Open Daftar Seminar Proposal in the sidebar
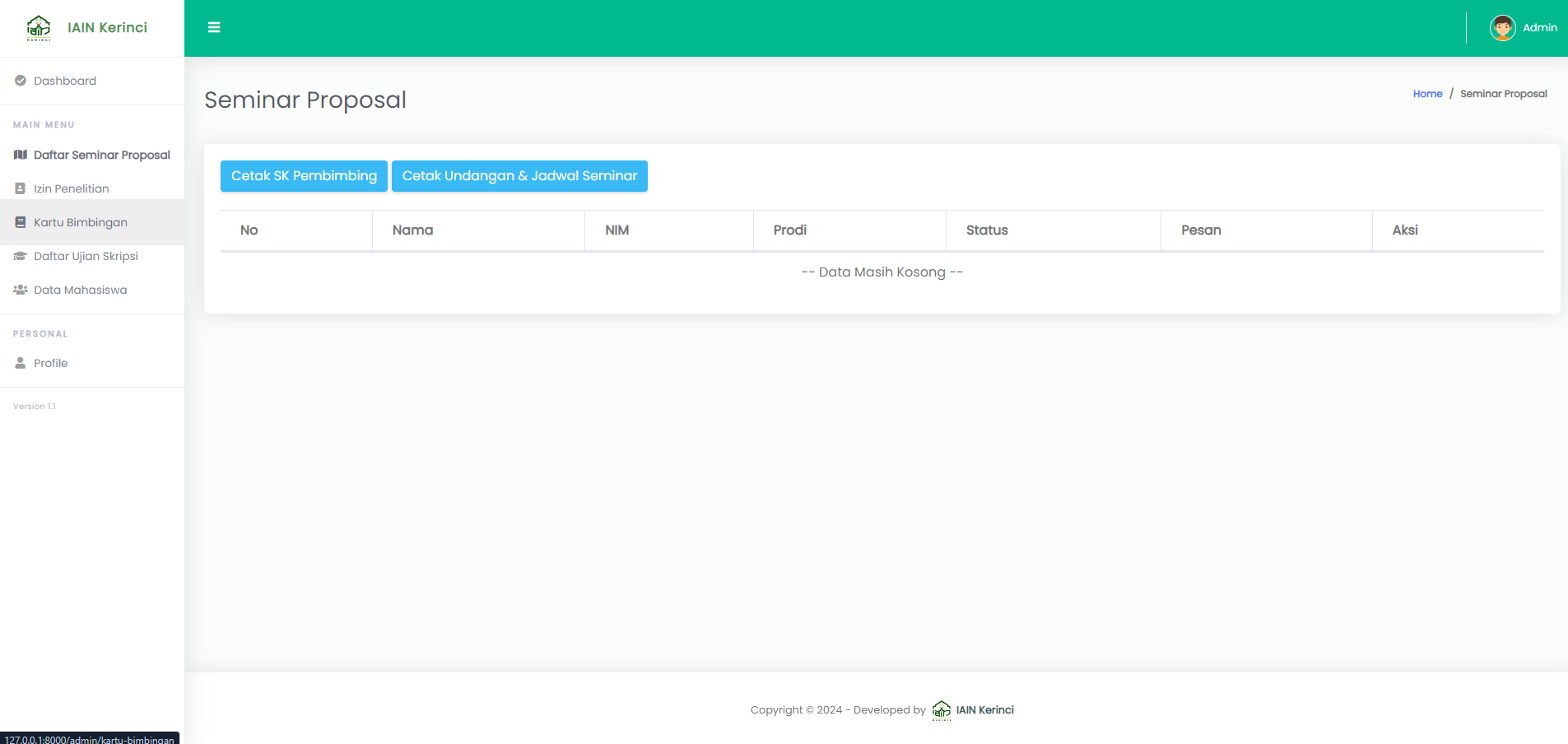This screenshot has height=744, width=1568. [x=92, y=155]
